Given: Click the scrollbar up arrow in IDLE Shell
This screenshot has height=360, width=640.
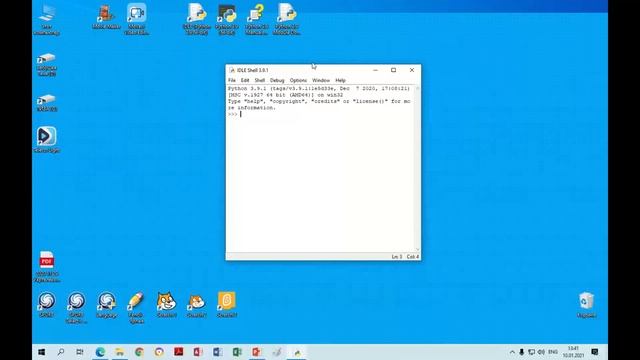Looking at the screenshot, I should pos(418,88).
